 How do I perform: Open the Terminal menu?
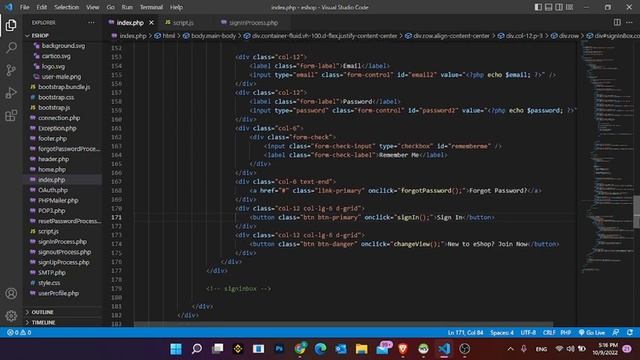point(151,7)
